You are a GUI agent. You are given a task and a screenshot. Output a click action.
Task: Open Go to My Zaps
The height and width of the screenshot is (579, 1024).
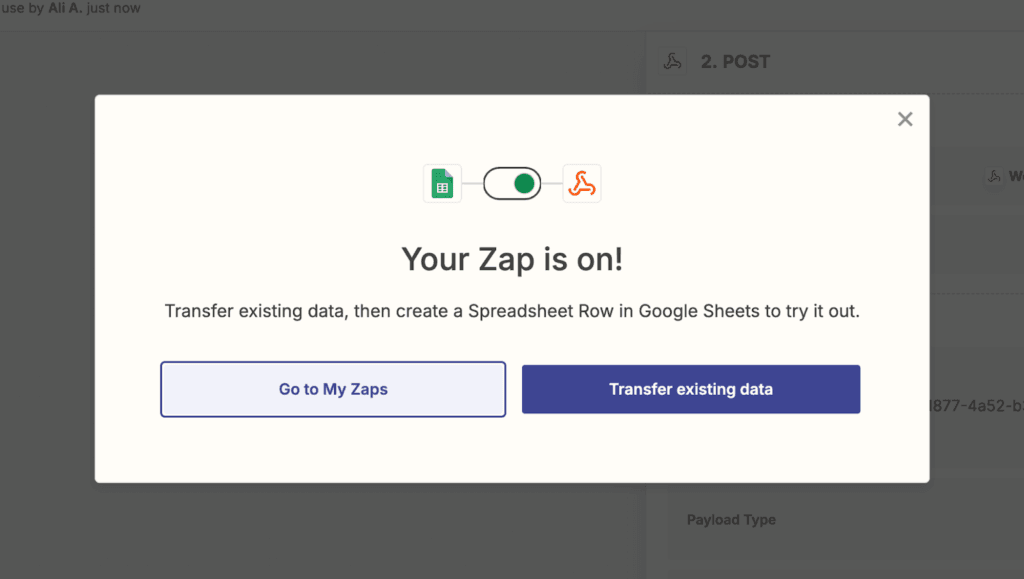click(x=332, y=389)
